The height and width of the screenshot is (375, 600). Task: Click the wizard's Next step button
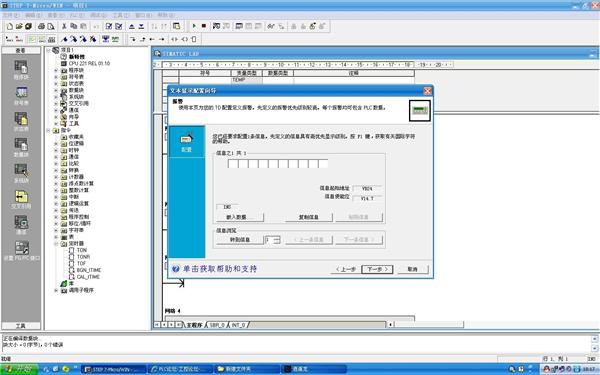click(377, 269)
